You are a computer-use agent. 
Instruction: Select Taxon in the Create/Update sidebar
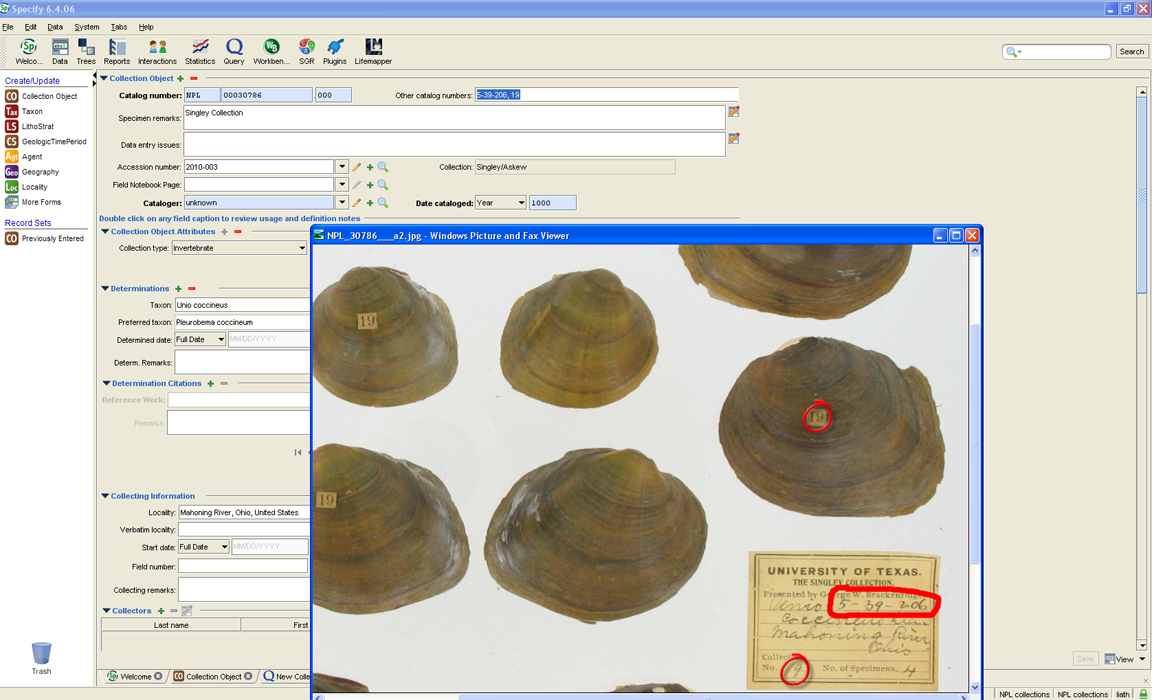[x=32, y=112]
